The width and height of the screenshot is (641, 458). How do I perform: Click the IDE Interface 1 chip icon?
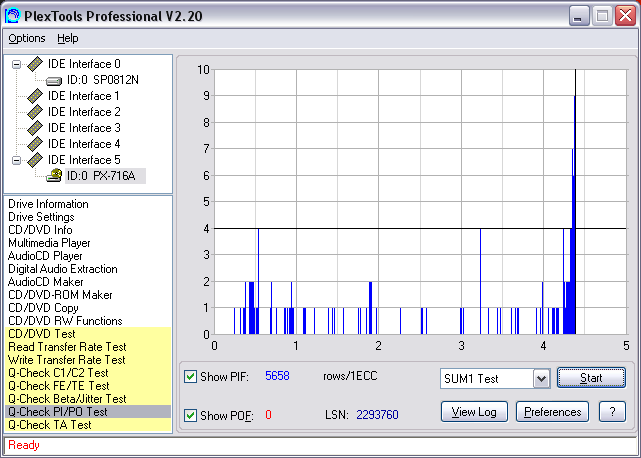(35, 96)
